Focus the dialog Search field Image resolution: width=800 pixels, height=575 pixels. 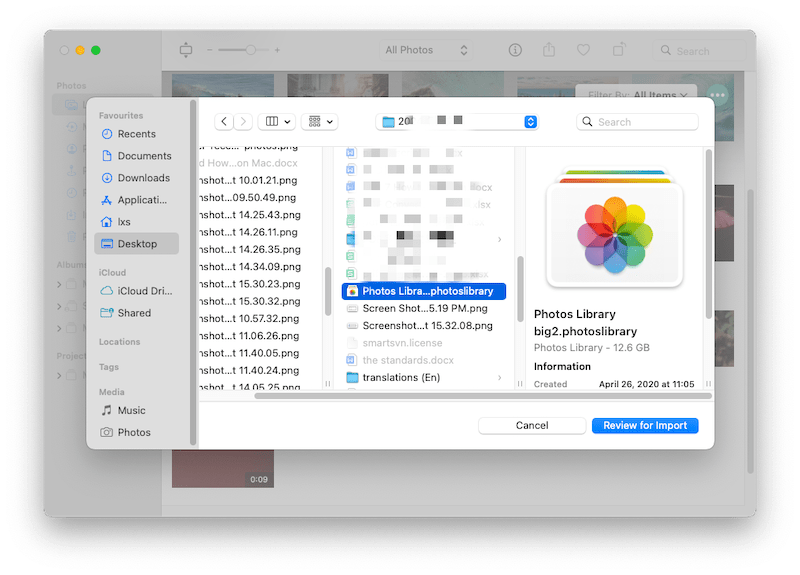[x=637, y=122]
